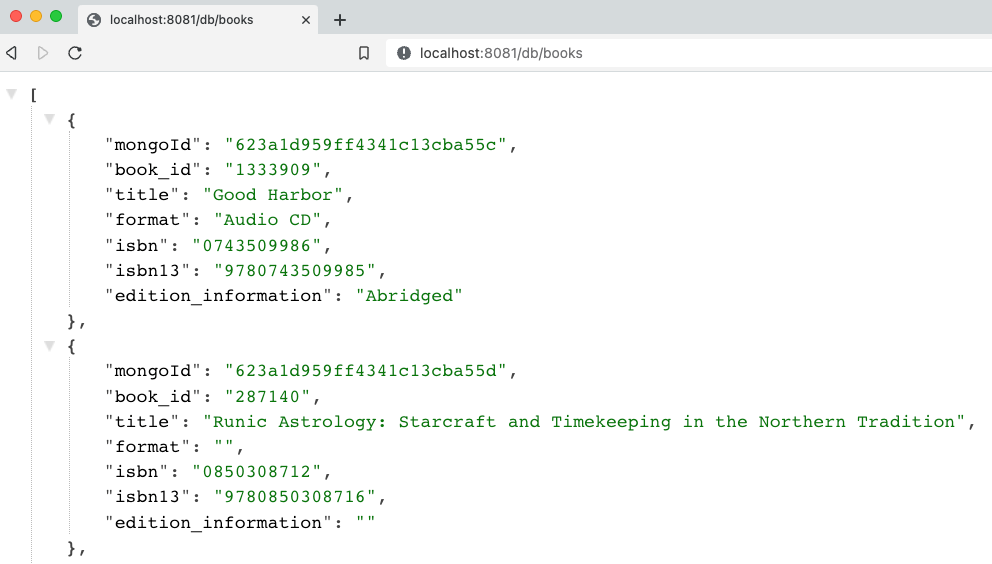Close window with red button

[x=16, y=16]
